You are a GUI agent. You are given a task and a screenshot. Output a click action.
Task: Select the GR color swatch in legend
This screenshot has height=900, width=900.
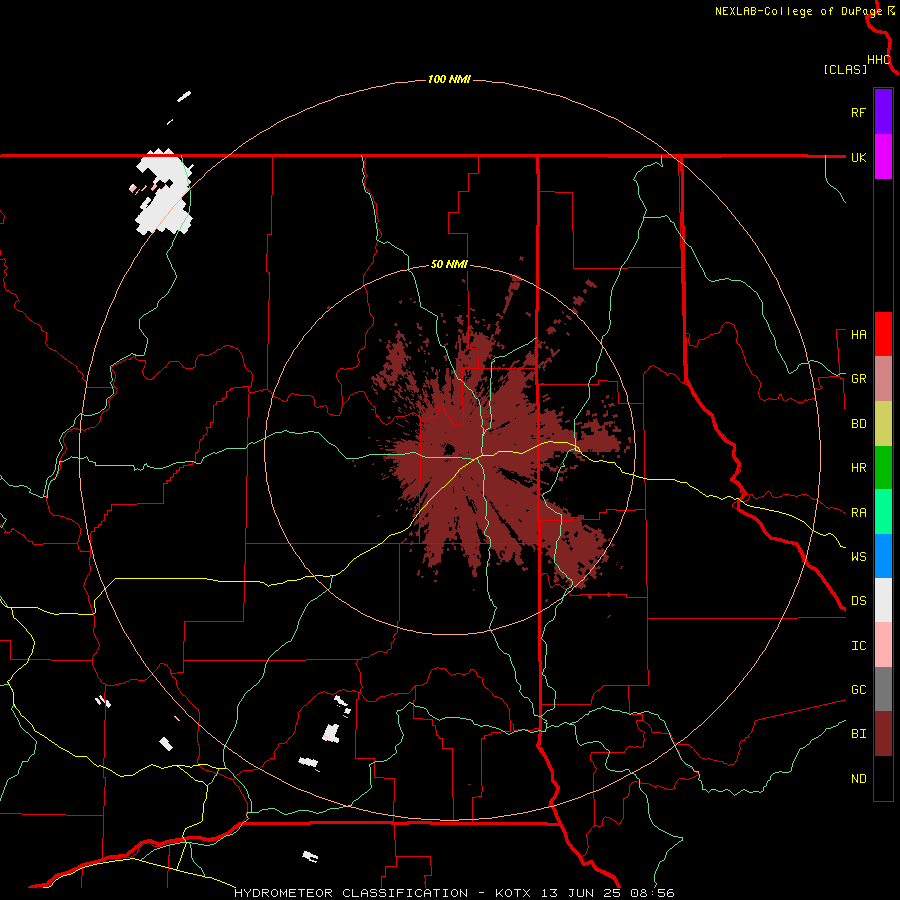pyautogui.click(x=883, y=379)
